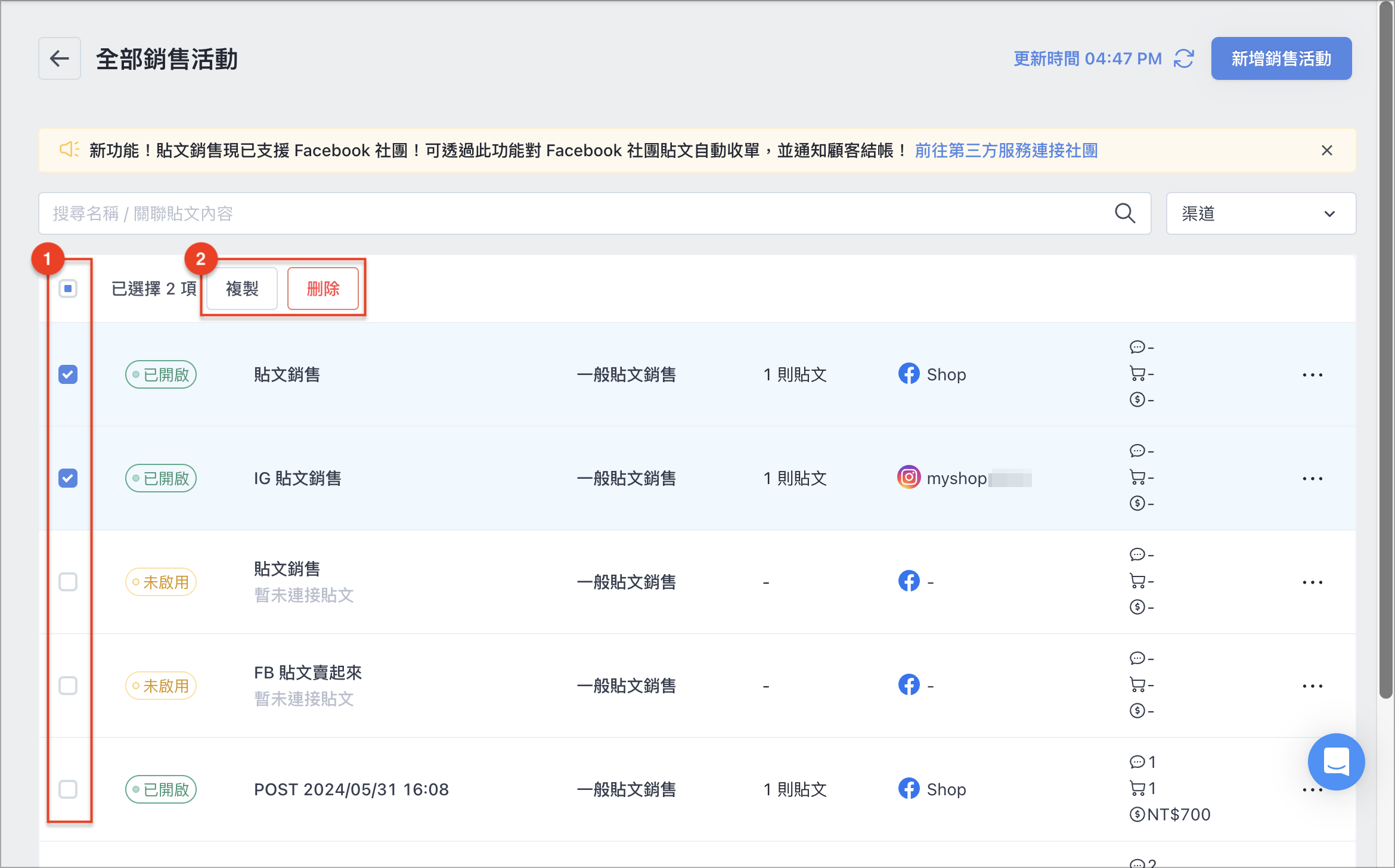Click dollar icon in FB 貼文賣起來 row
Image resolution: width=1395 pixels, height=868 pixels.
pyautogui.click(x=1137, y=711)
